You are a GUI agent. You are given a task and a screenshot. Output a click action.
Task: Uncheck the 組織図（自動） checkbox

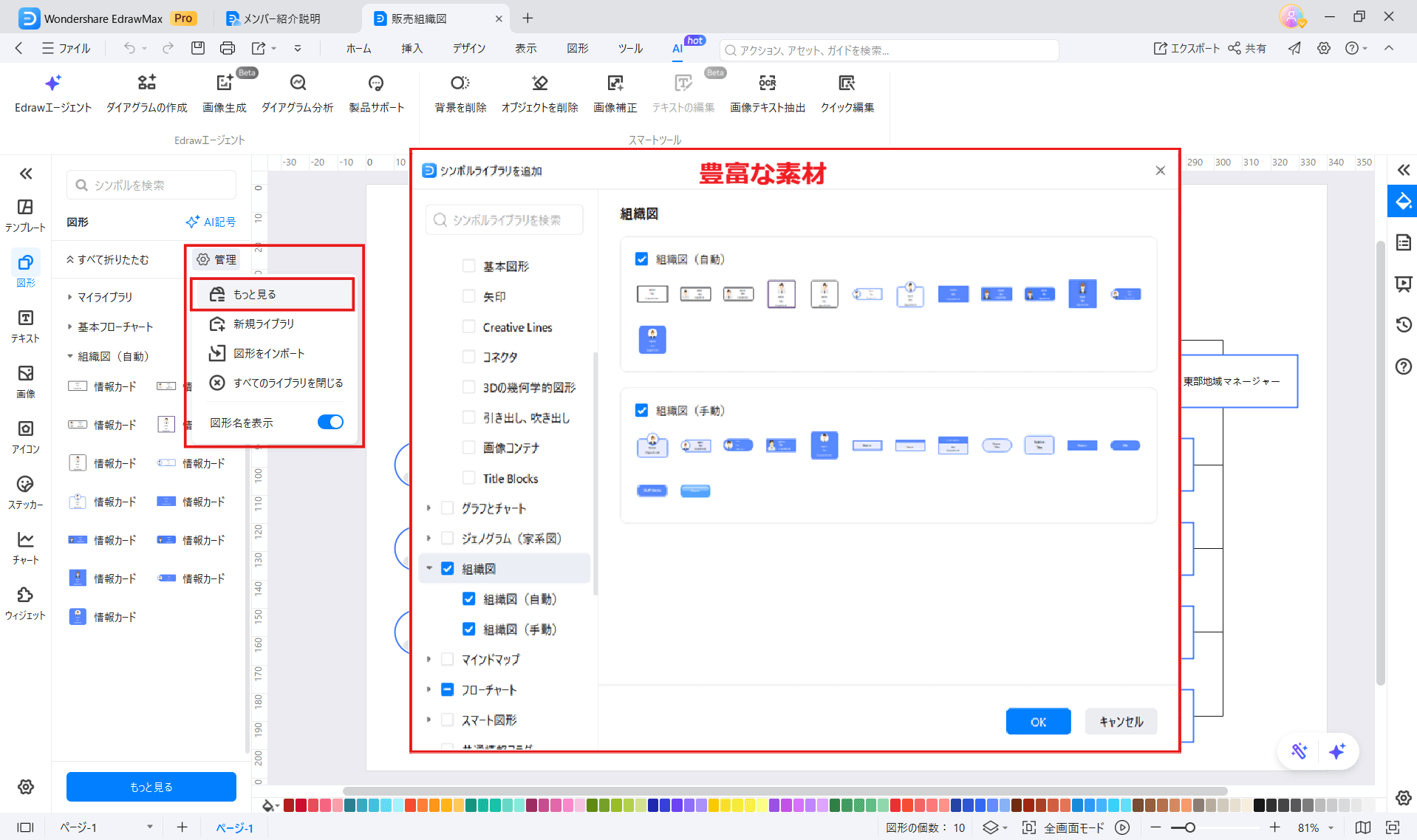click(641, 259)
